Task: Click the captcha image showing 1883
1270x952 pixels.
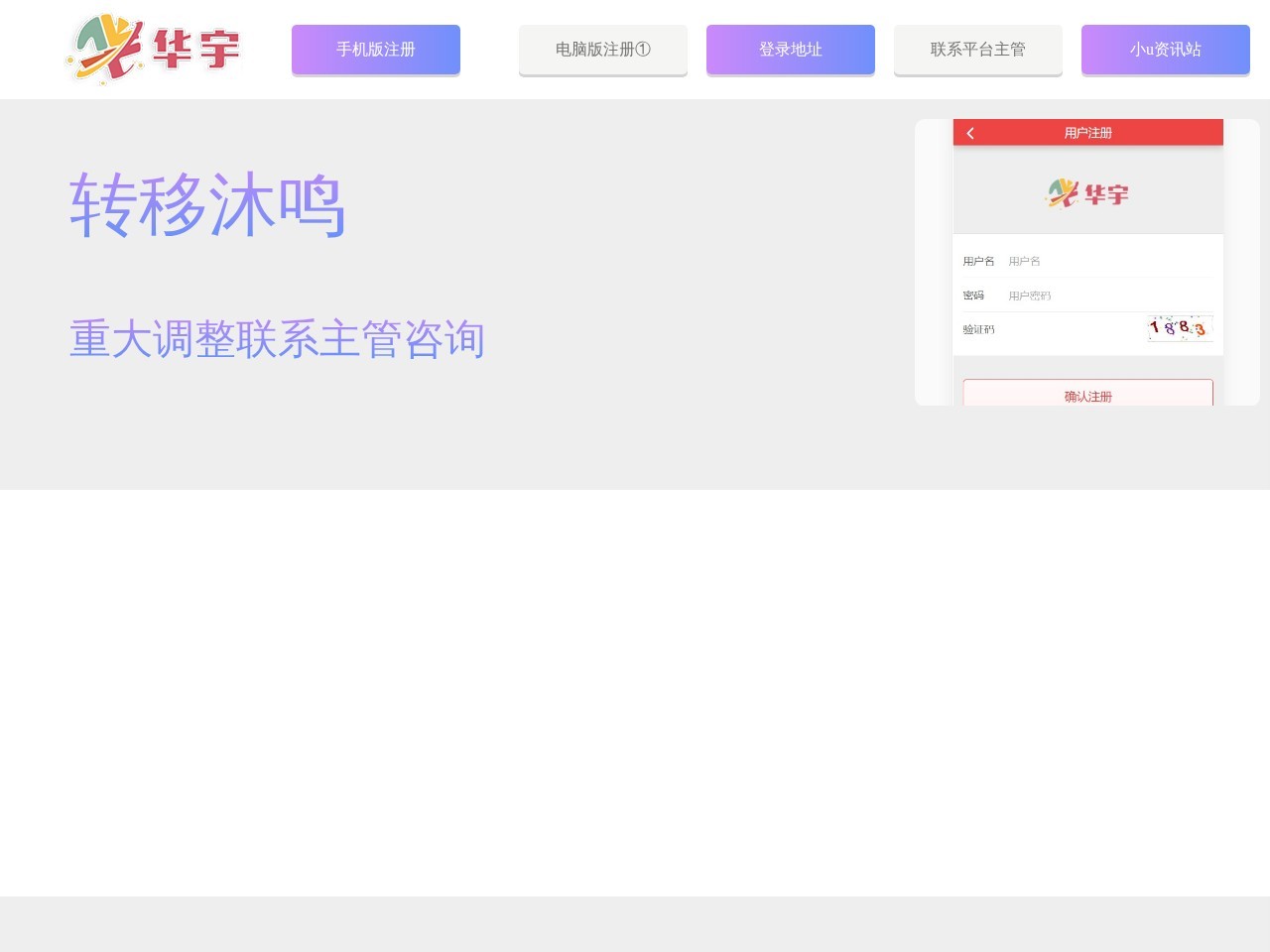Action: coord(1180,327)
